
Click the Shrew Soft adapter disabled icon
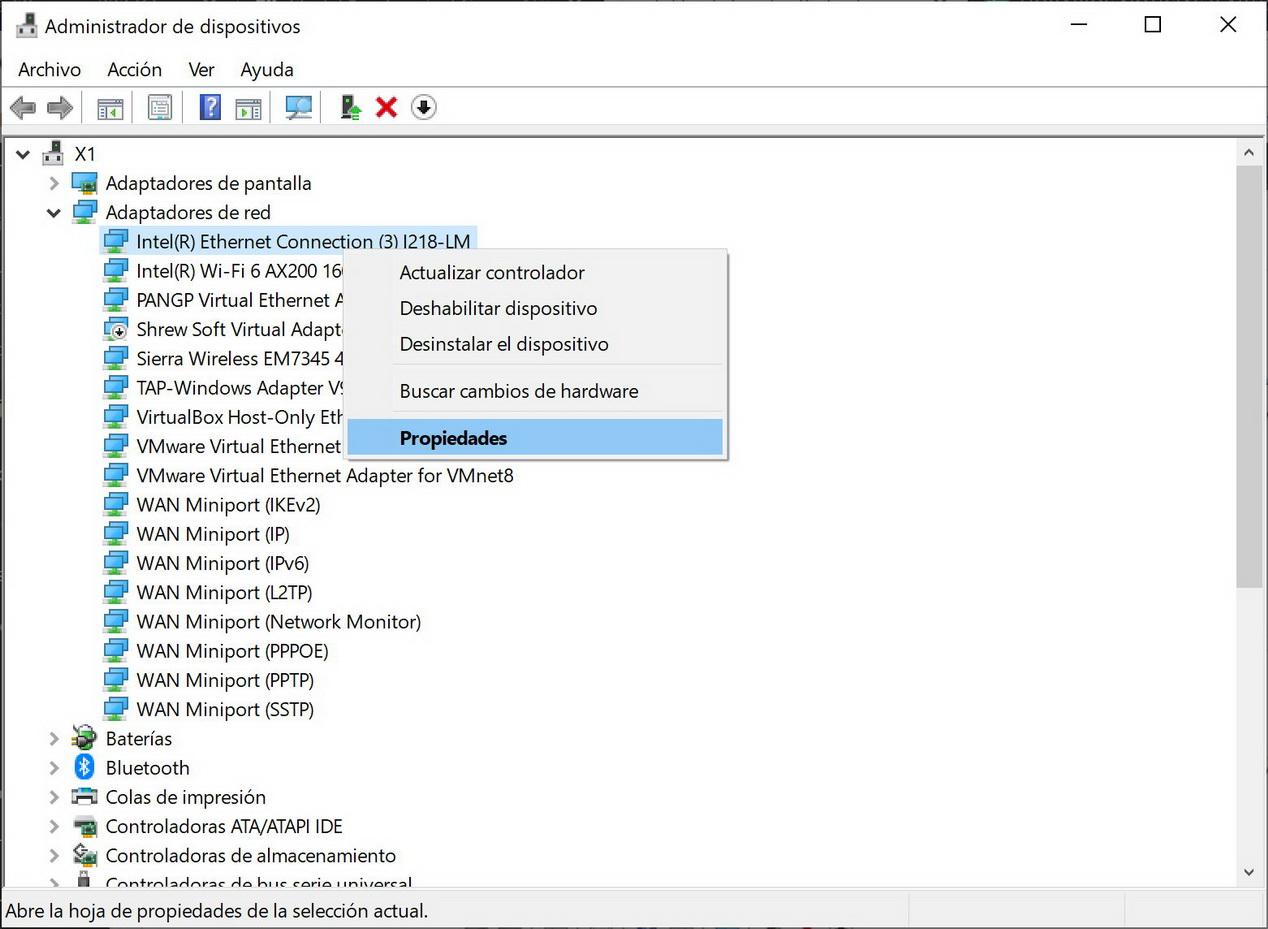[x=117, y=329]
